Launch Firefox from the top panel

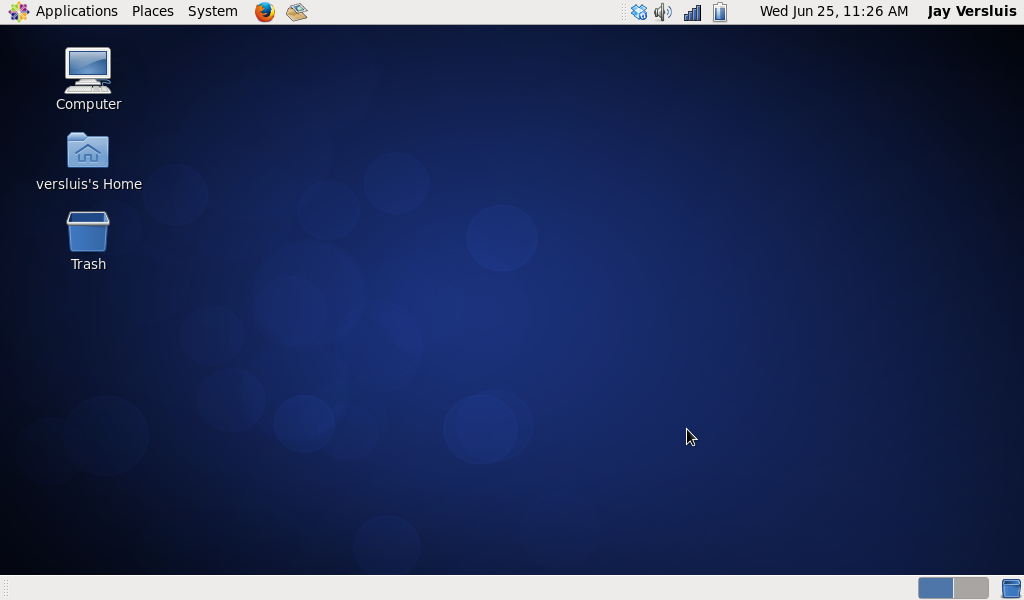pos(264,12)
